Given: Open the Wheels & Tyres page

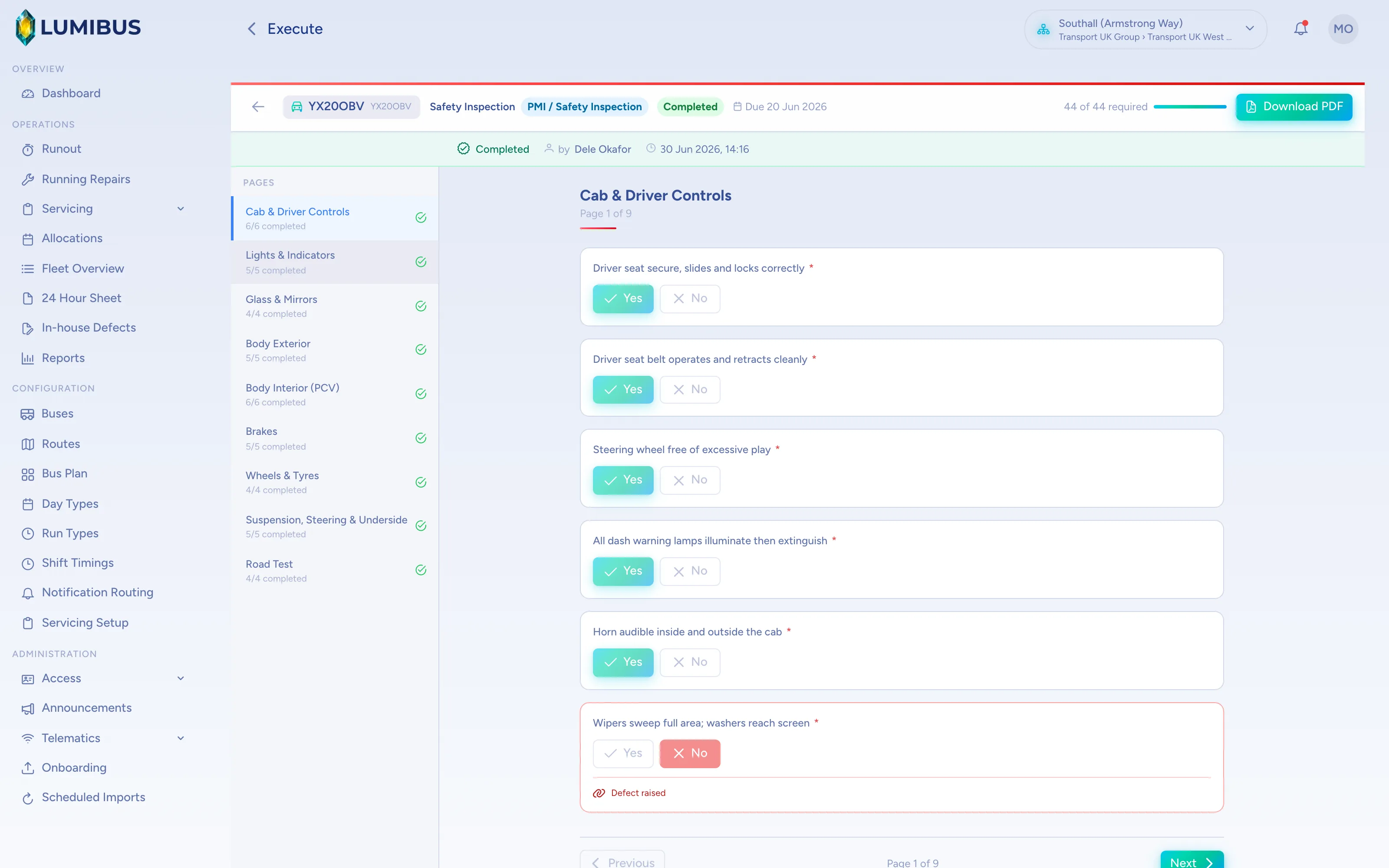Looking at the screenshot, I should pyautogui.click(x=335, y=482).
